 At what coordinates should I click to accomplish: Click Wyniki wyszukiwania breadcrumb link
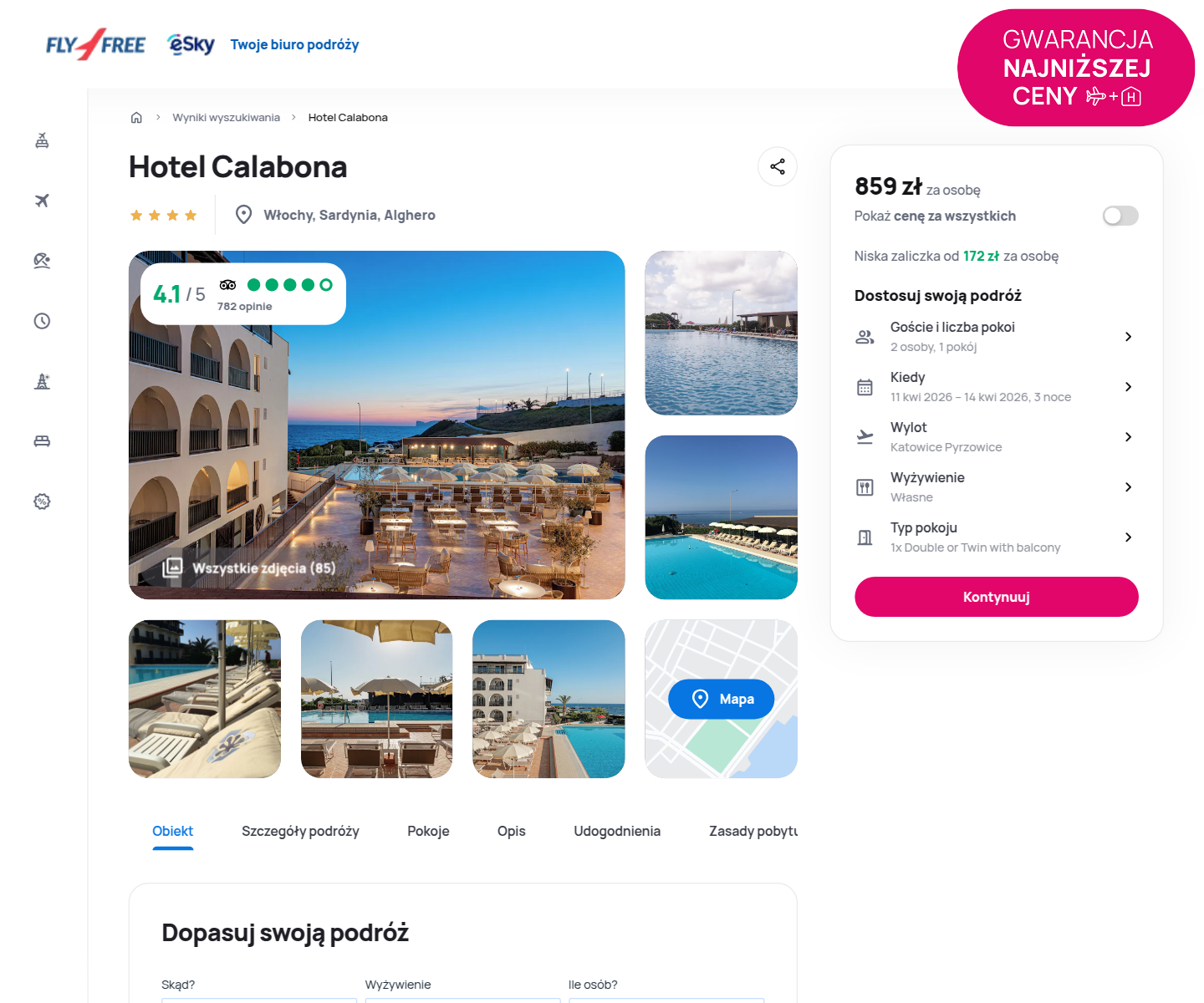[226, 117]
